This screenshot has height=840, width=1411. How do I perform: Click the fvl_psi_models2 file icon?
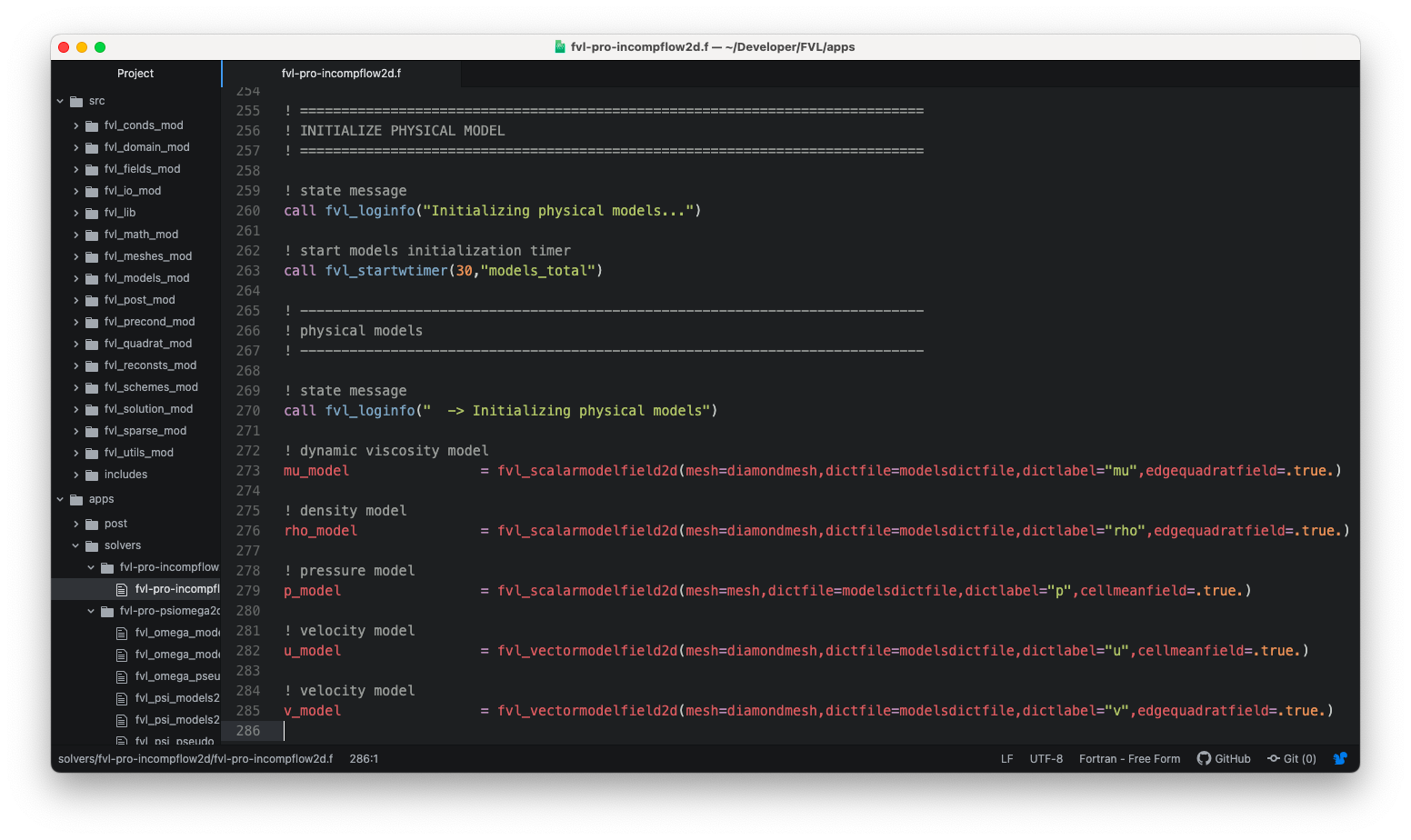click(x=122, y=698)
